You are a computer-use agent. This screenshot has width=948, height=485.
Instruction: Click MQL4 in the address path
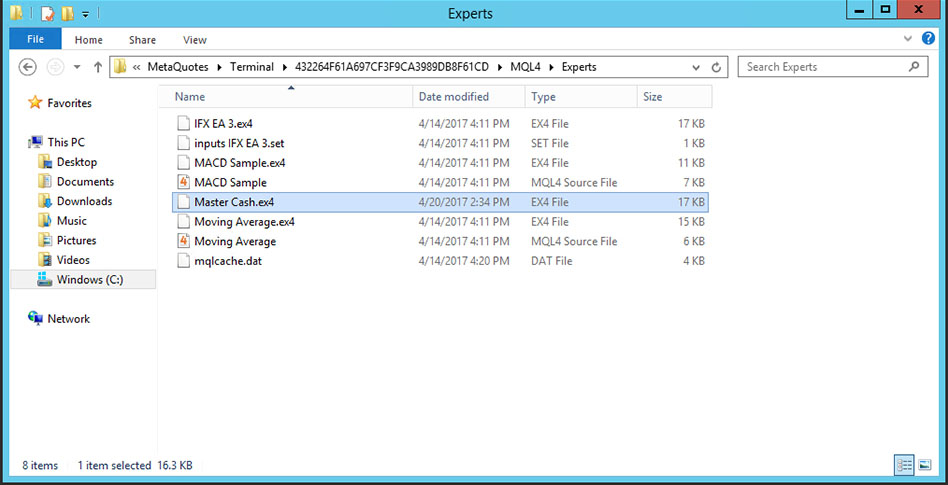(526, 67)
